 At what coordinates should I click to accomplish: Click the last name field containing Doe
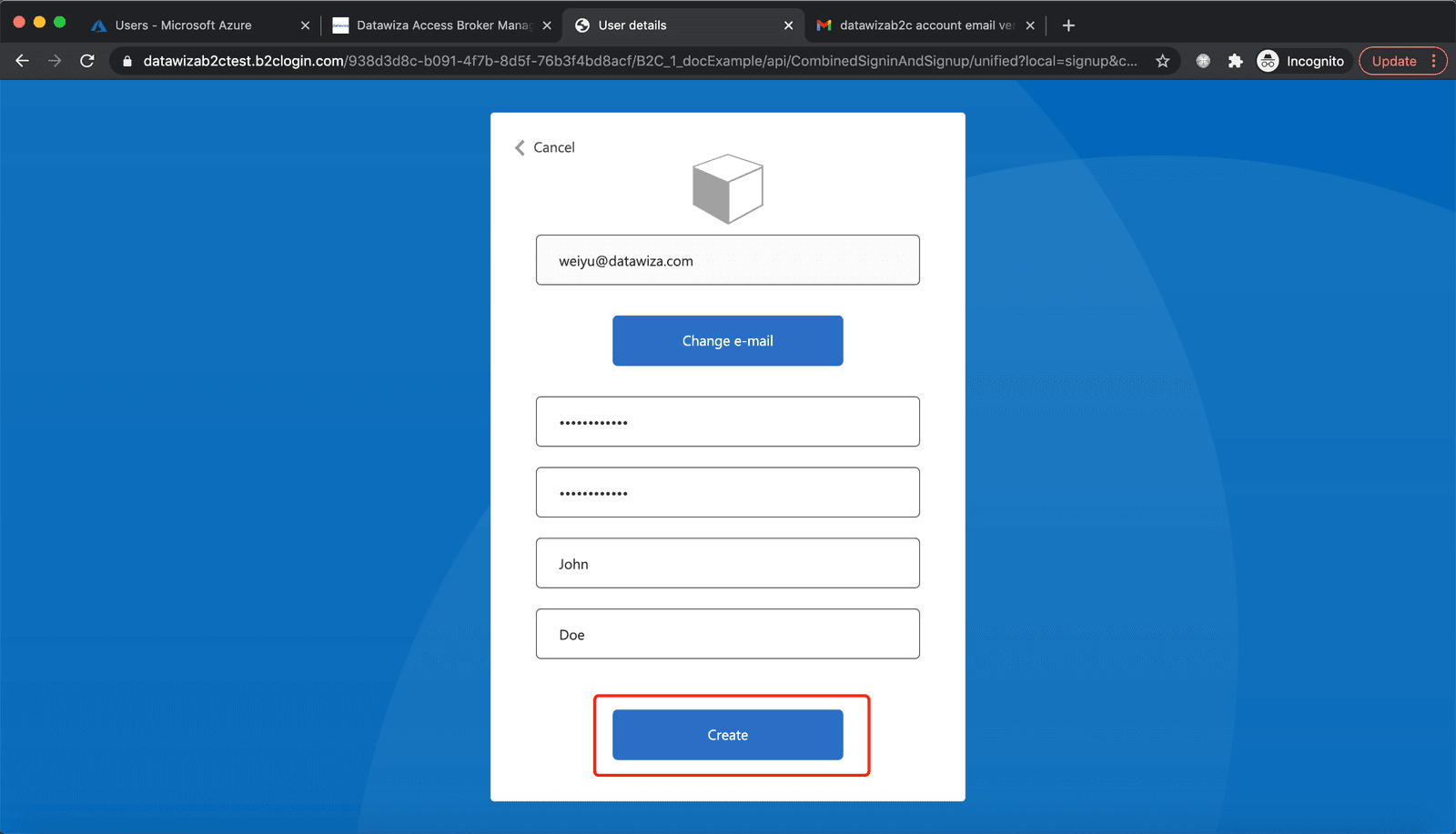[727, 634]
